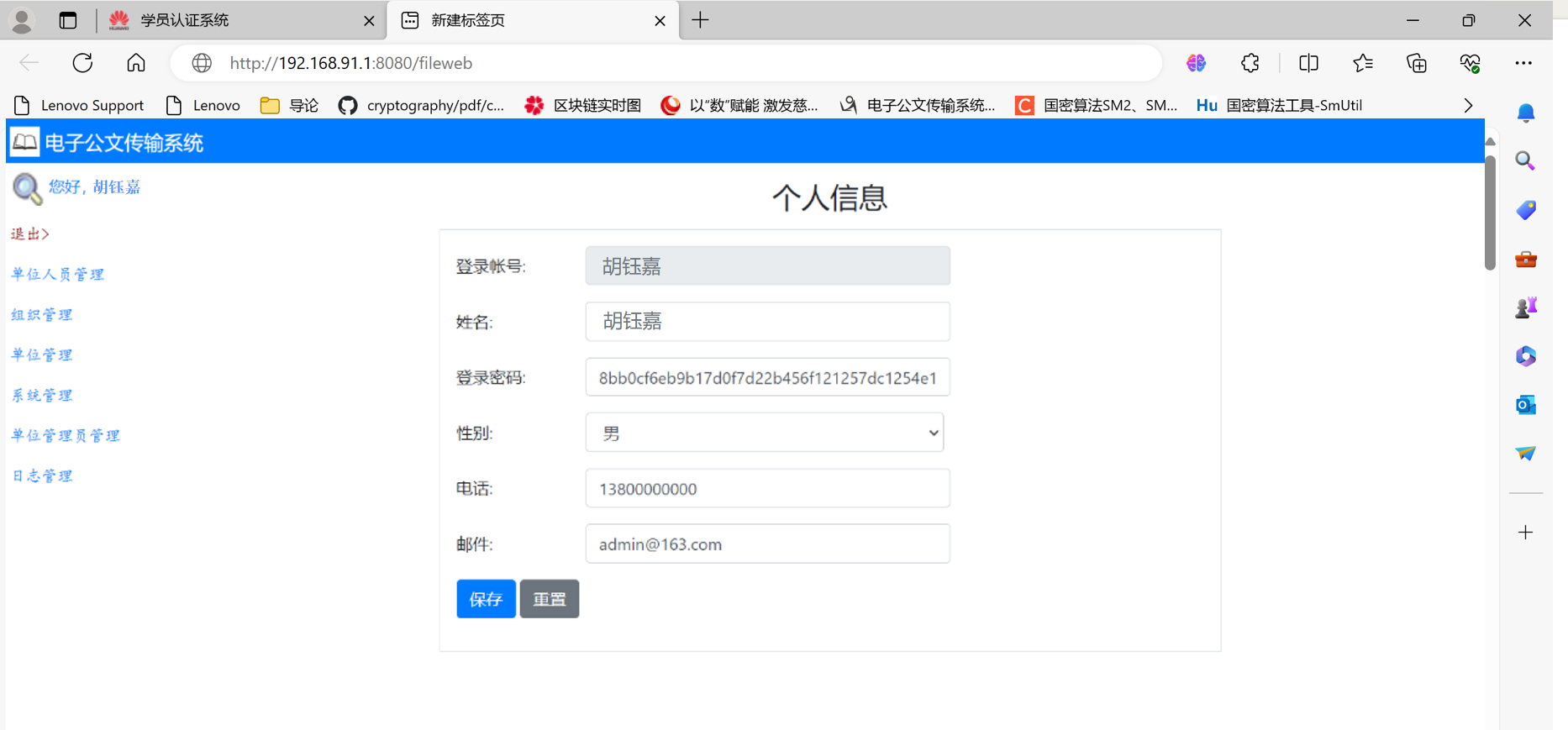Click the 退出> logout link
This screenshot has width=1568, height=730.
[30, 234]
